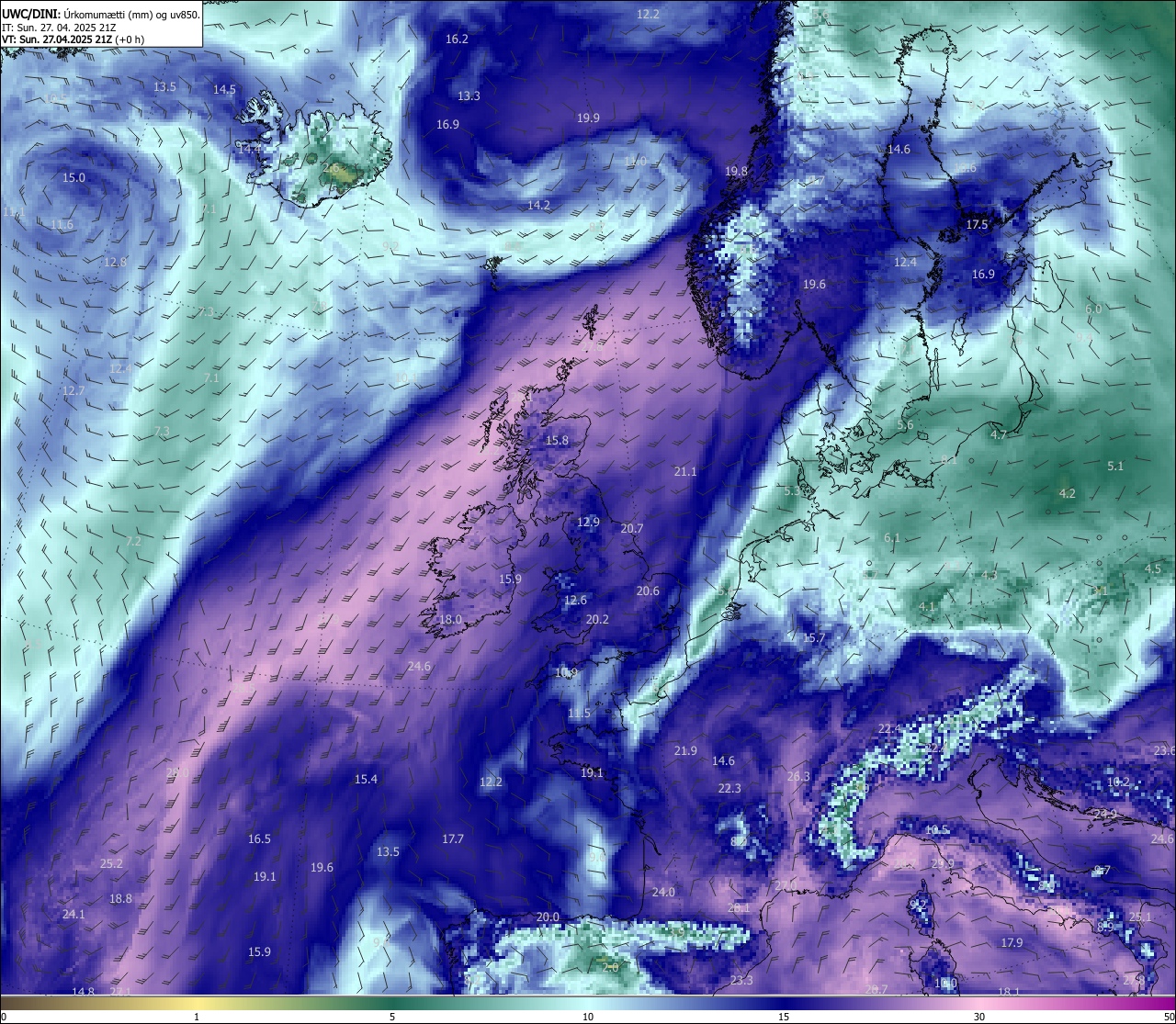Click the 5.1 value in eastern Europe
This screenshot has height=1024, width=1176.
[1115, 467]
